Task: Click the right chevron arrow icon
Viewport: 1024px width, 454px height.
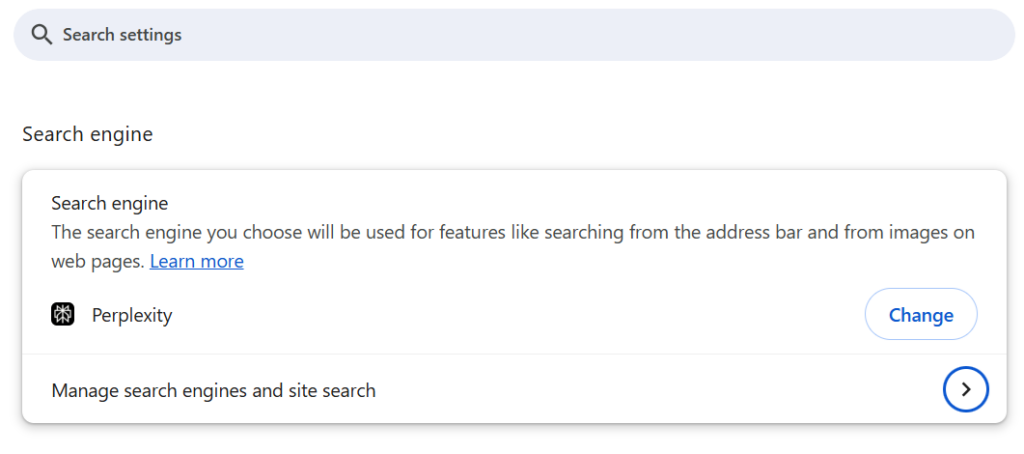Action: point(966,389)
